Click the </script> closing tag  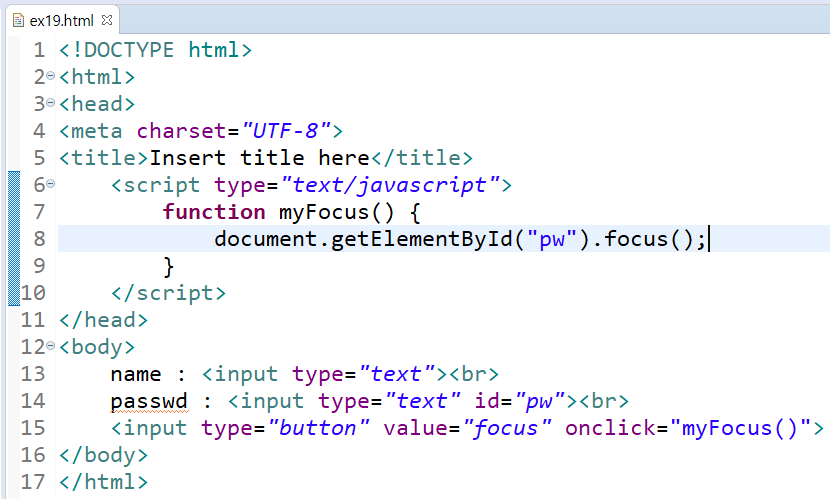(168, 293)
